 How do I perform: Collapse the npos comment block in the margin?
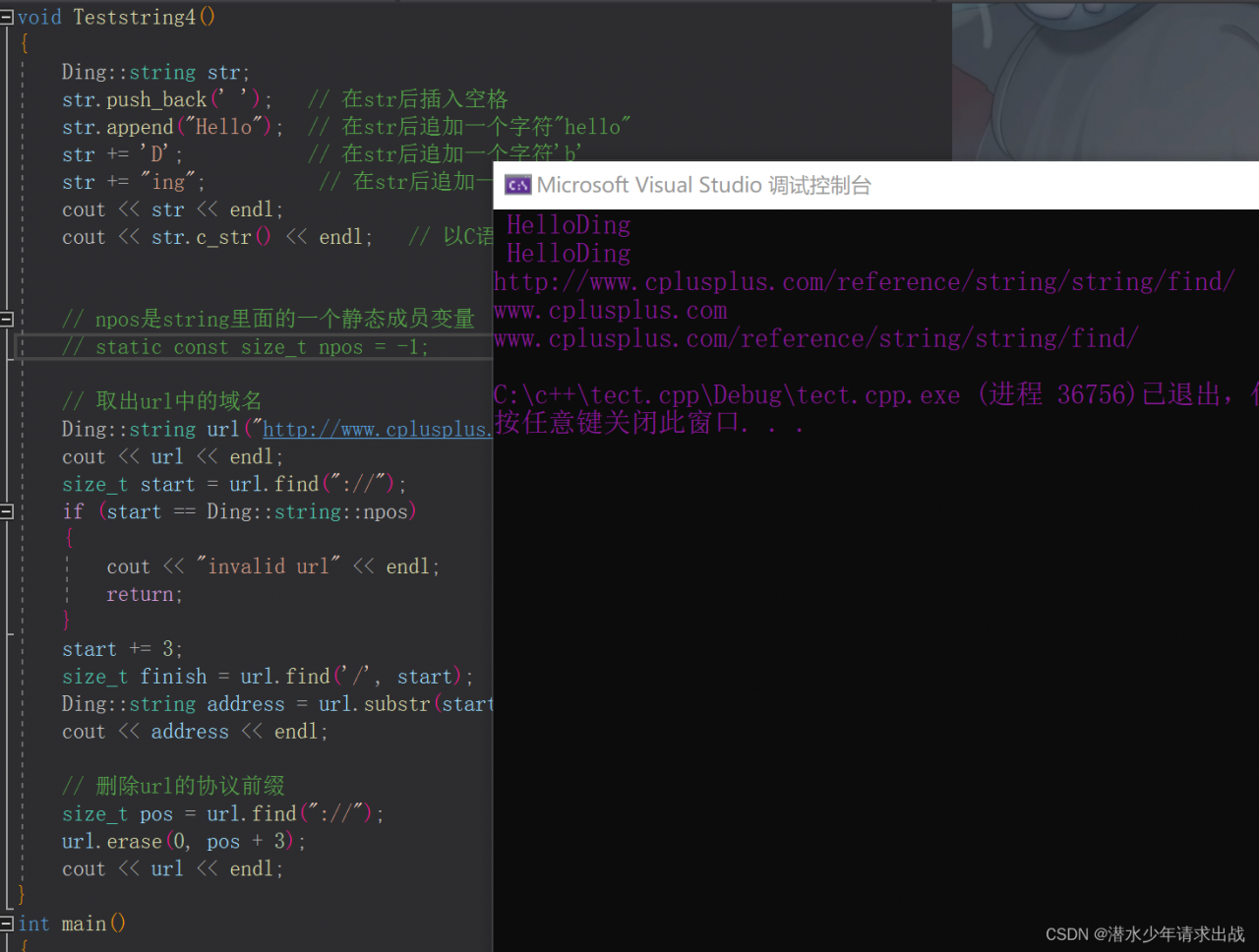(7, 319)
